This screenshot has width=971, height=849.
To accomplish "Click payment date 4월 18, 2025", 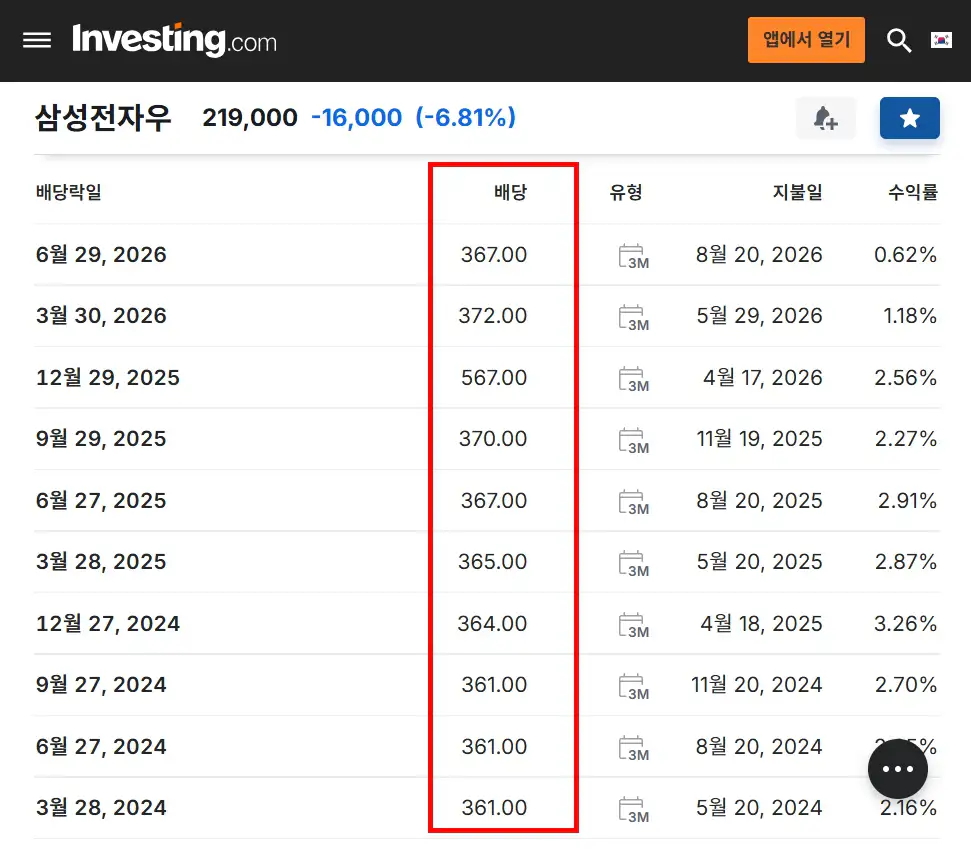I will (762, 623).
